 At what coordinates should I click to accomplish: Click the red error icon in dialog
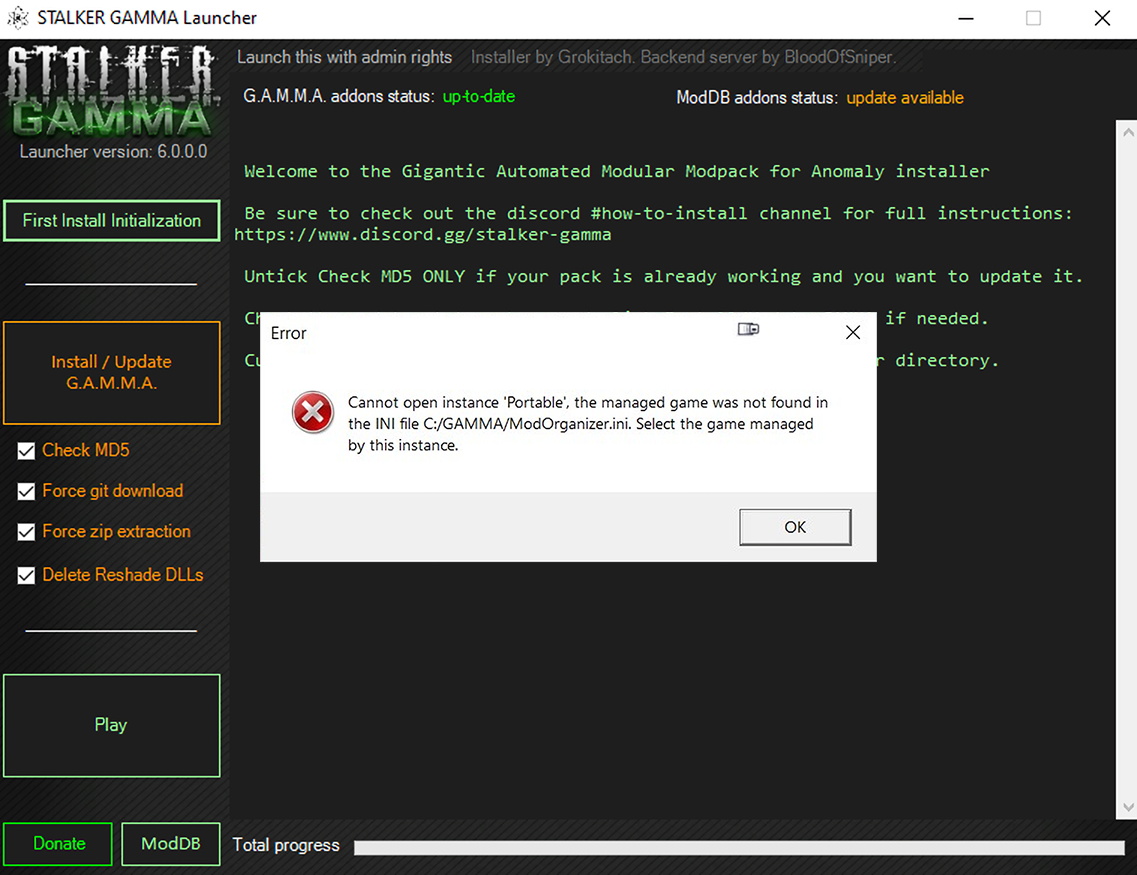point(313,412)
